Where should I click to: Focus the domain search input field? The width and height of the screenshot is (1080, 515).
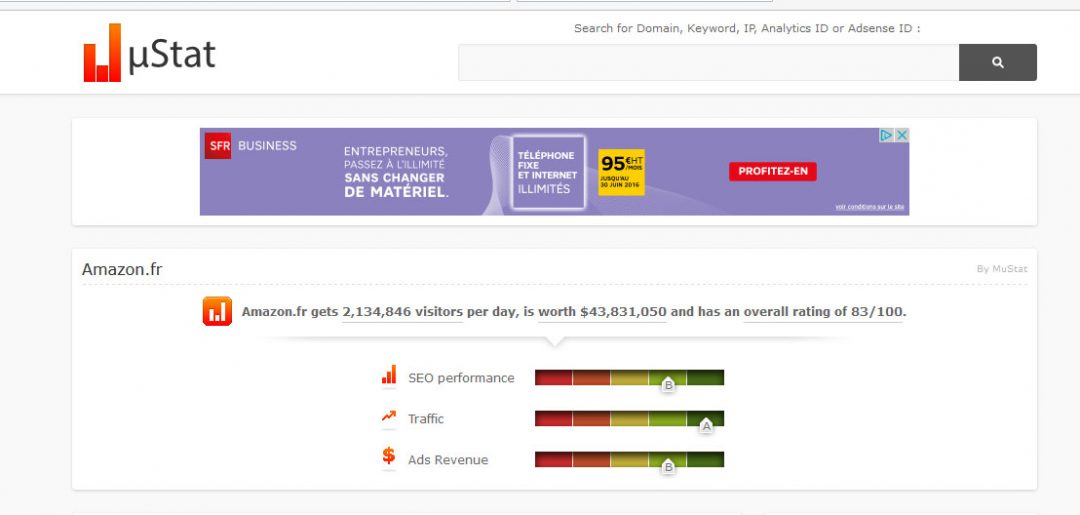709,63
